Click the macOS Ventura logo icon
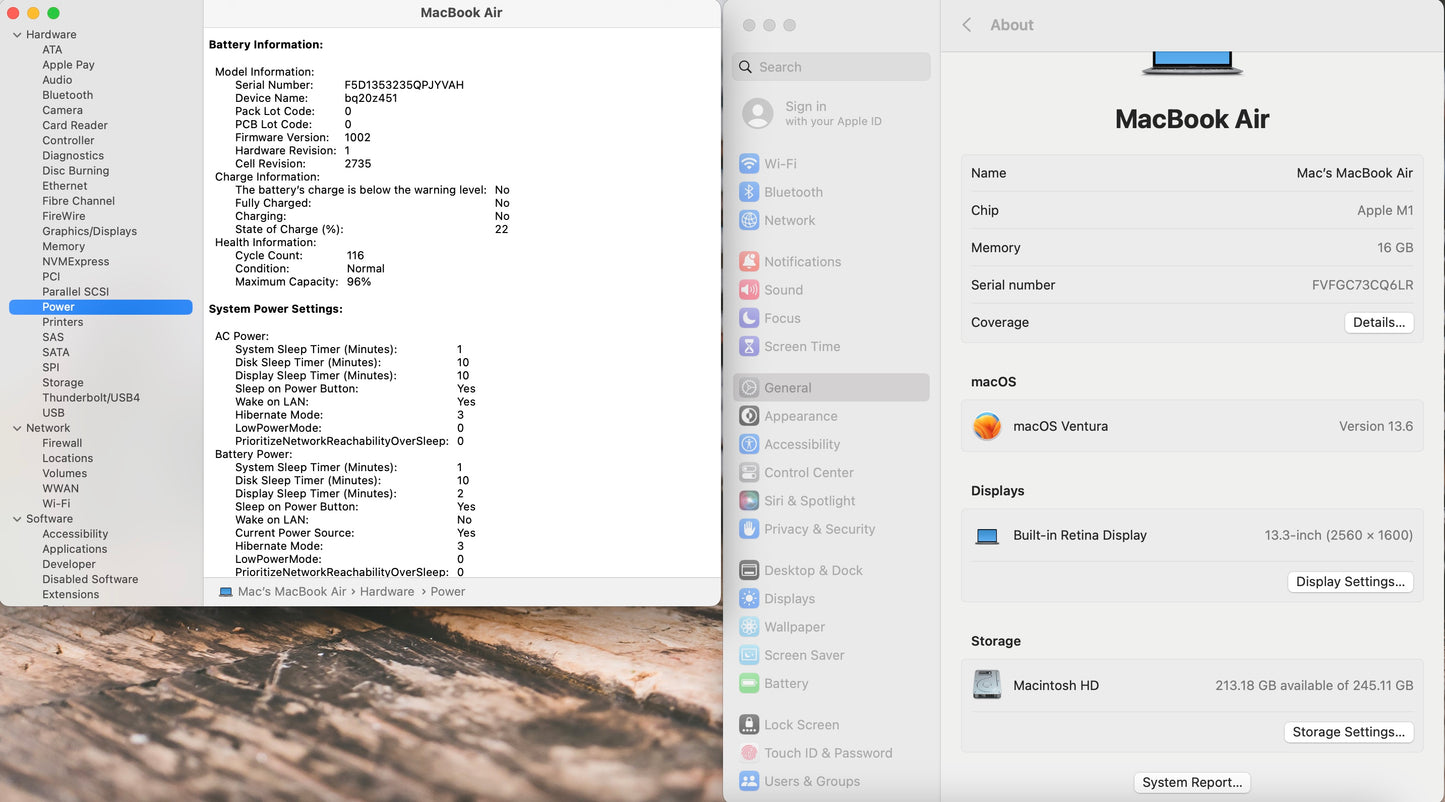 pyautogui.click(x=987, y=427)
